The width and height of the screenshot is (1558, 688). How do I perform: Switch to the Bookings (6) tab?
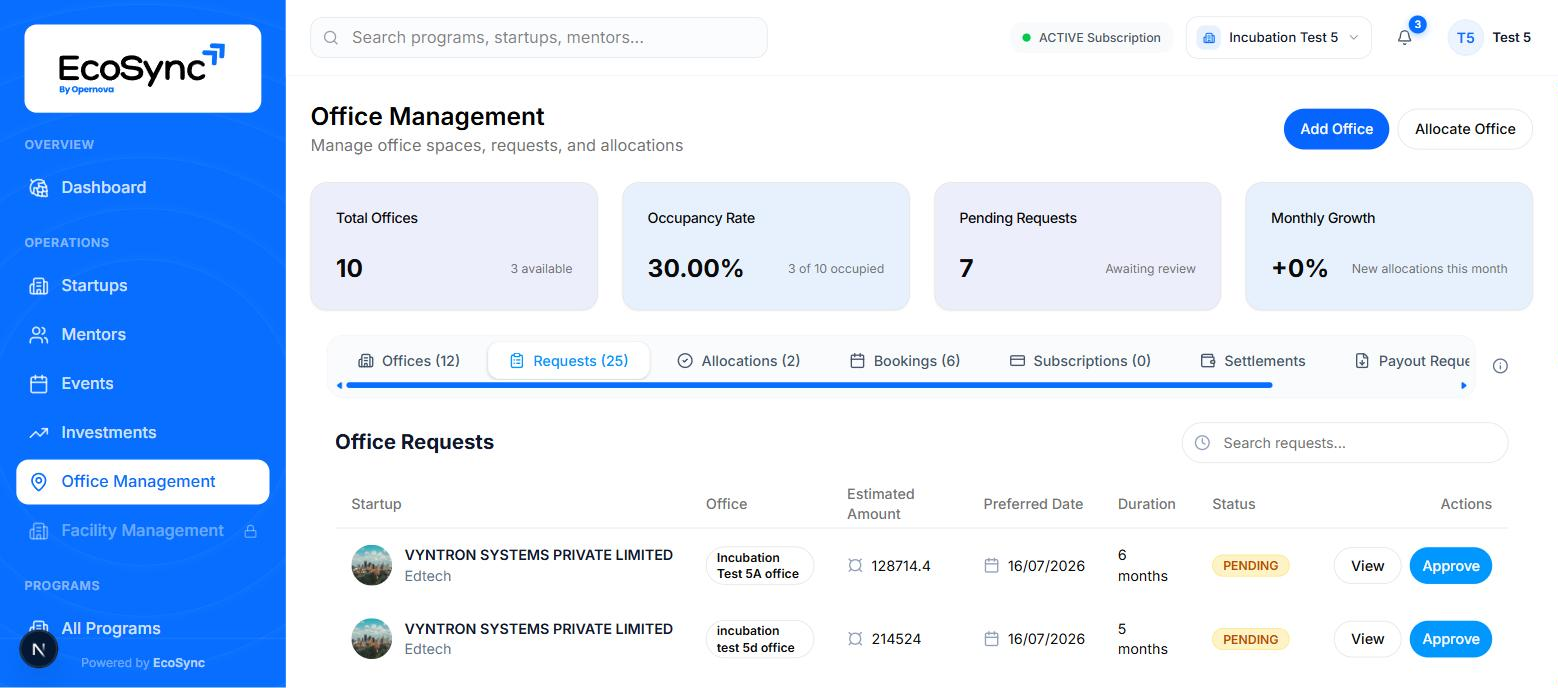click(905, 361)
